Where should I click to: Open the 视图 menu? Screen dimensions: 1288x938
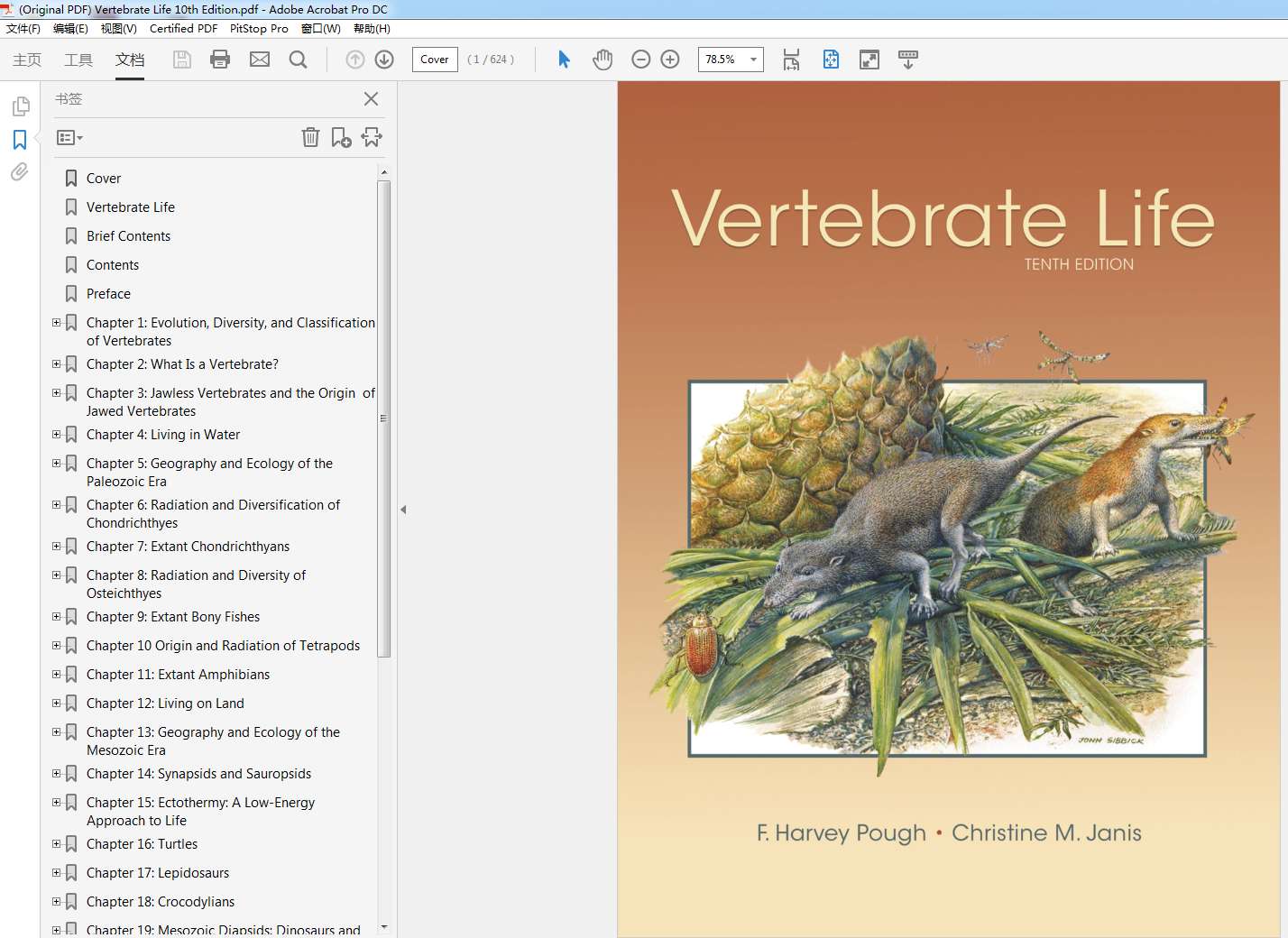pyautogui.click(x=117, y=28)
